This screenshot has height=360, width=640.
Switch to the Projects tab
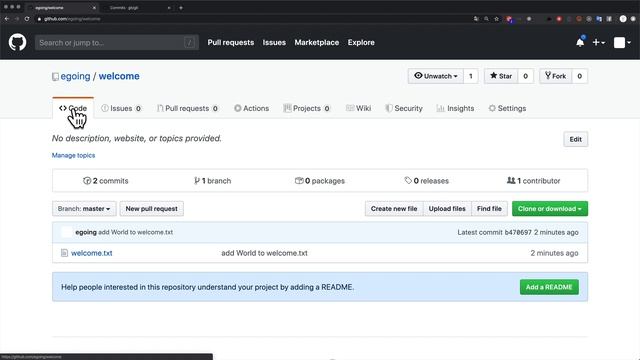click(x=307, y=109)
